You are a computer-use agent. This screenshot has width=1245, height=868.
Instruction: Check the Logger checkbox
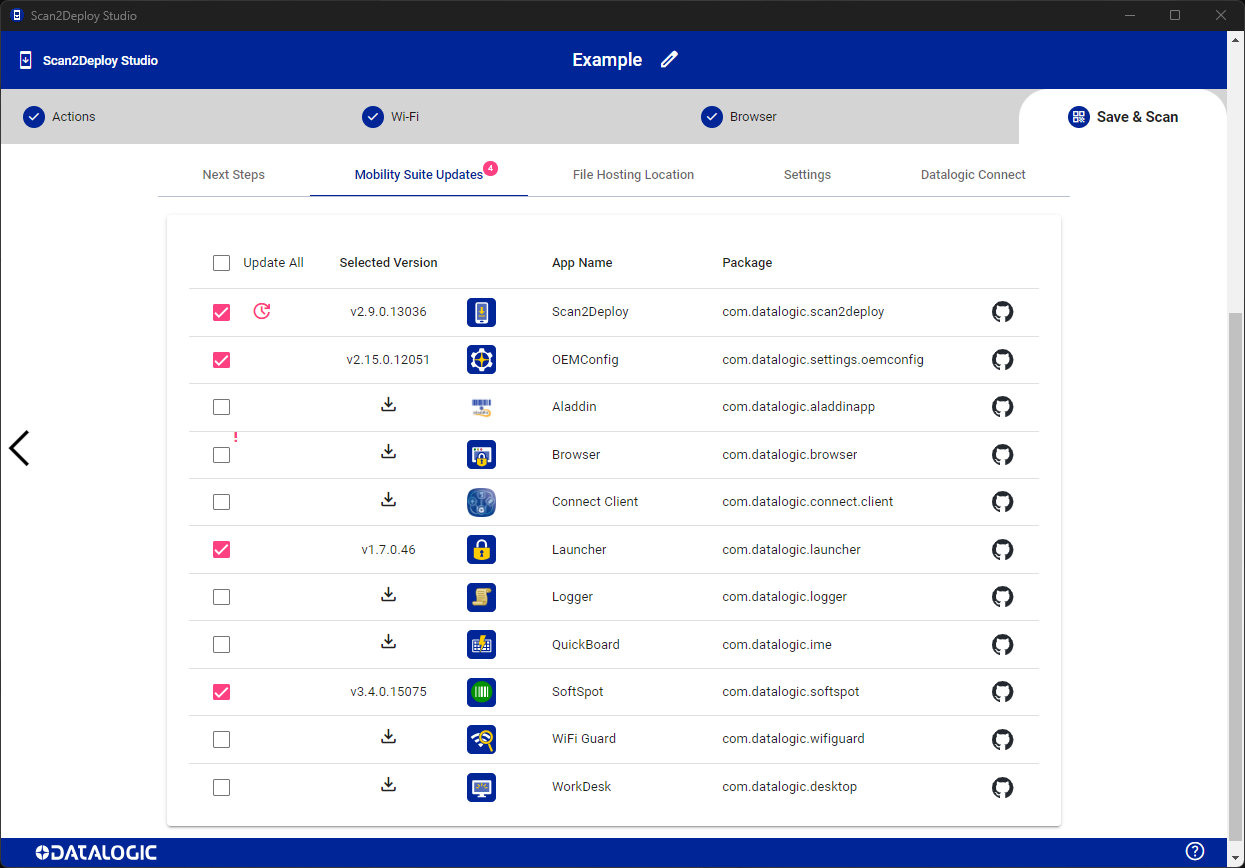(x=221, y=597)
